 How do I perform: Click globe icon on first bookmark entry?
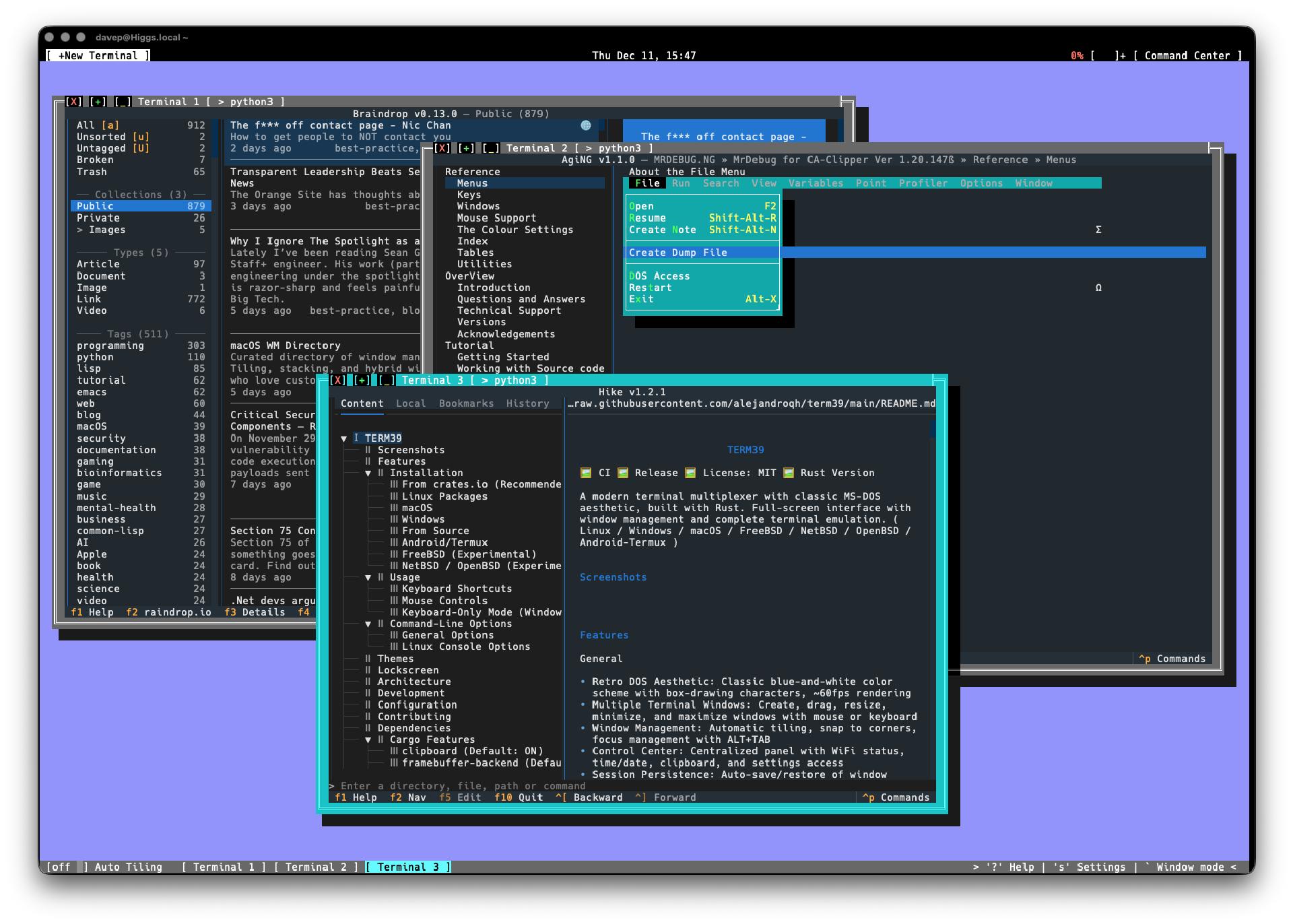click(x=585, y=125)
